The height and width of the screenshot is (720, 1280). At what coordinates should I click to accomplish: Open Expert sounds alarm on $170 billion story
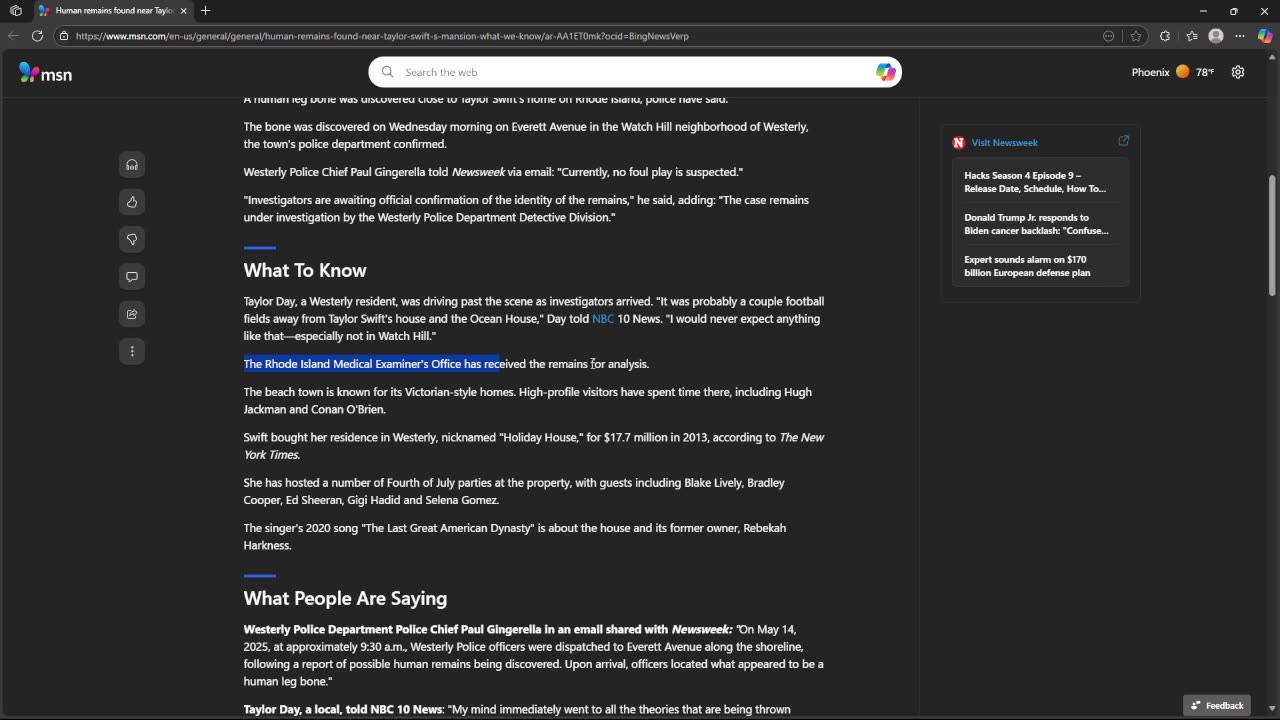coord(1028,266)
